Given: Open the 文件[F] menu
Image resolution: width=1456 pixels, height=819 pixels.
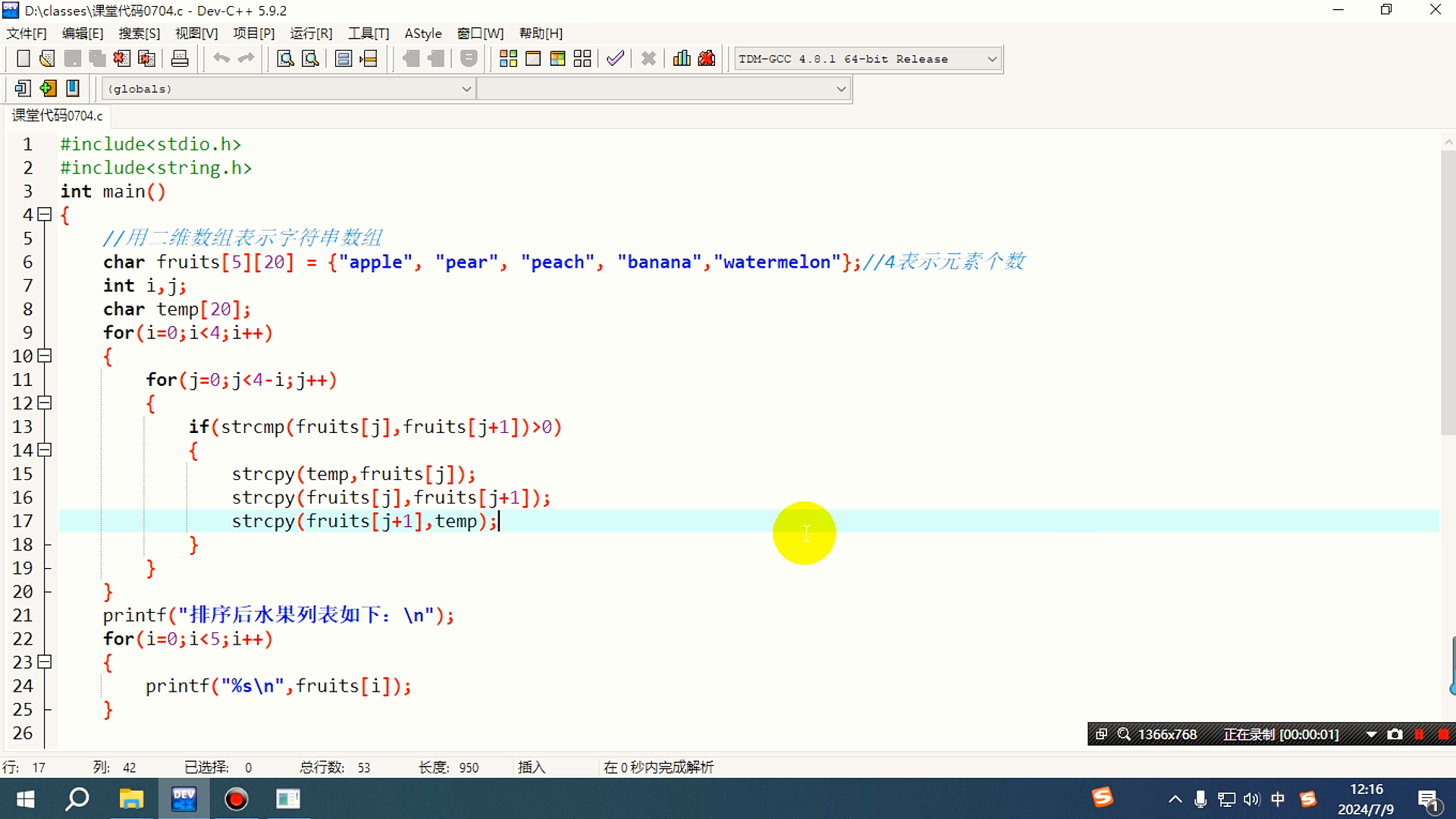Looking at the screenshot, I should coord(27,33).
